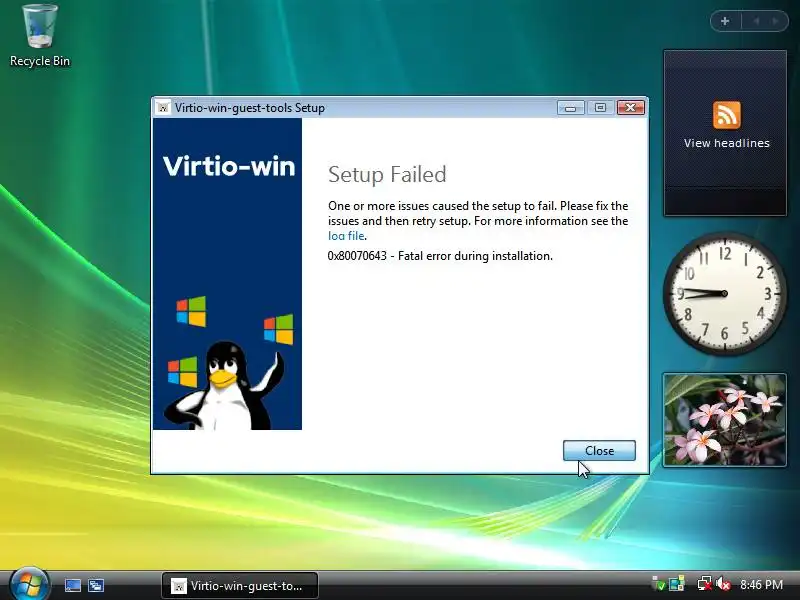Minimize the Virtio-win-guest-tools Setup window
The width and height of the screenshot is (800, 600).
(x=570, y=108)
